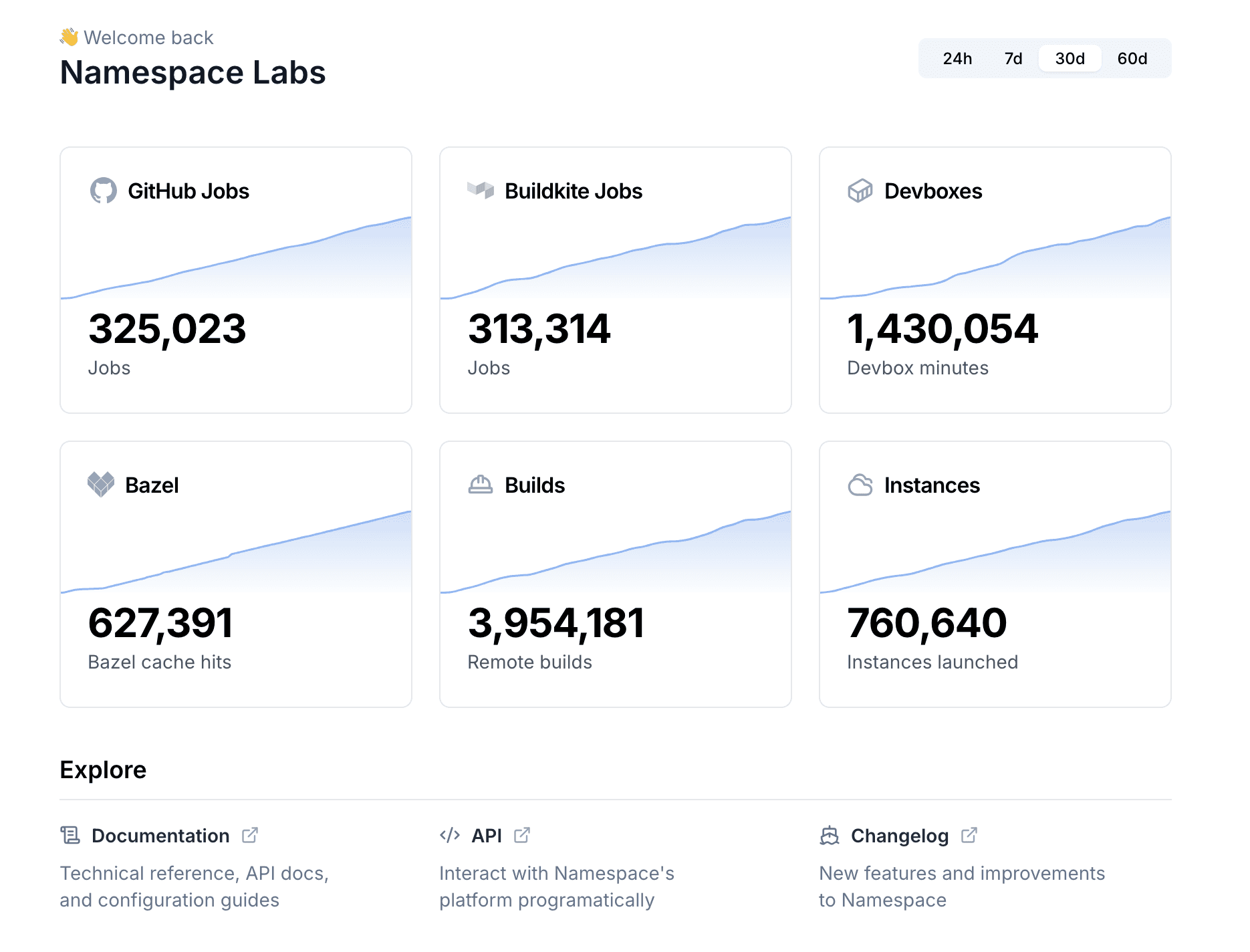Viewport: 1250px width, 952px height.
Task: Open the Builds card title
Action: (x=535, y=485)
